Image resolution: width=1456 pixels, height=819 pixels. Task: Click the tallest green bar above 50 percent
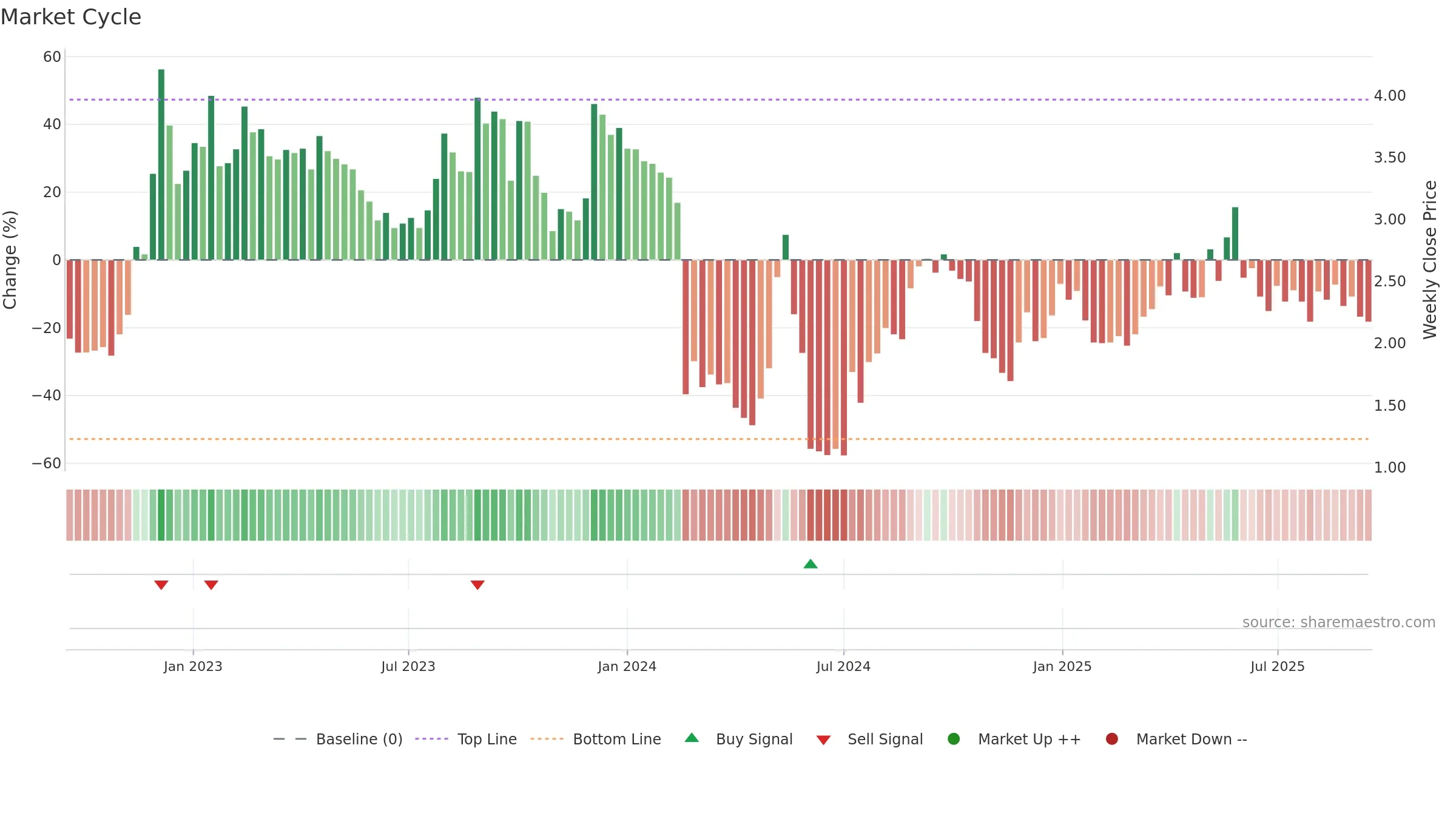coord(161,164)
